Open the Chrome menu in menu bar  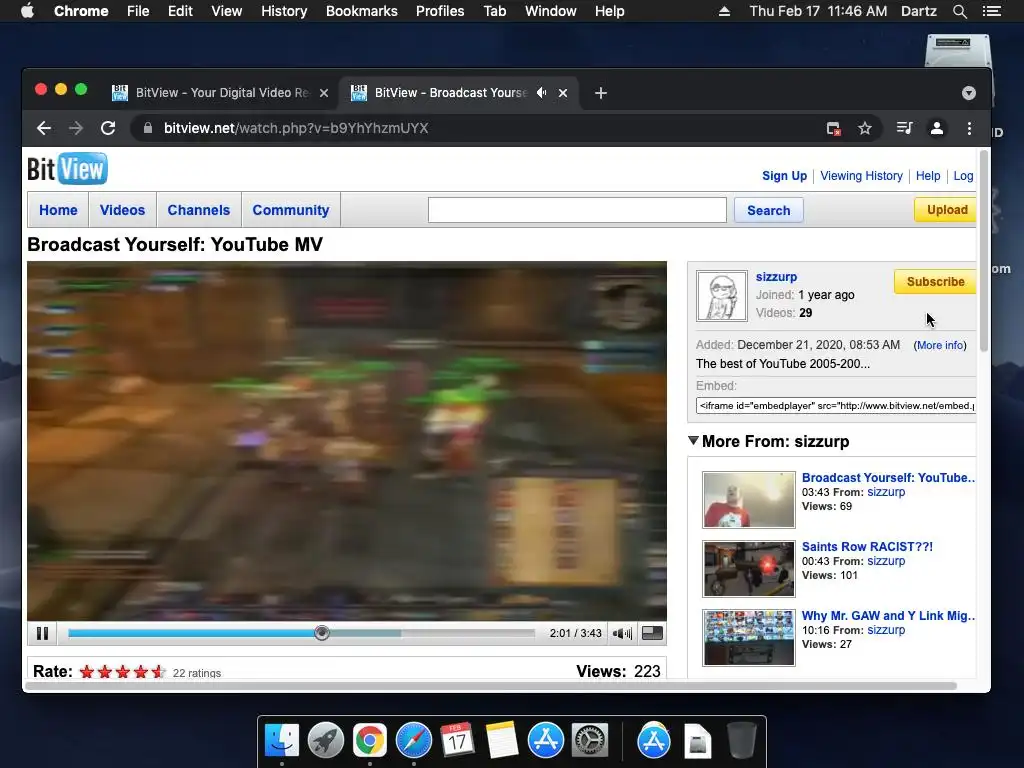coord(81,11)
